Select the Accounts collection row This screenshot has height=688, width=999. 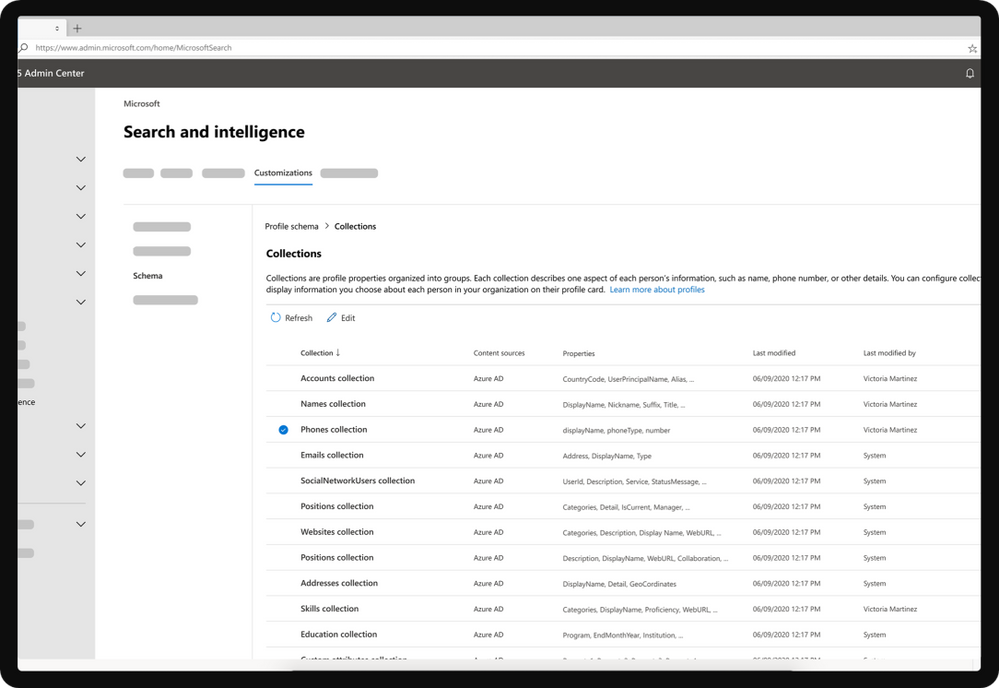click(x=337, y=378)
